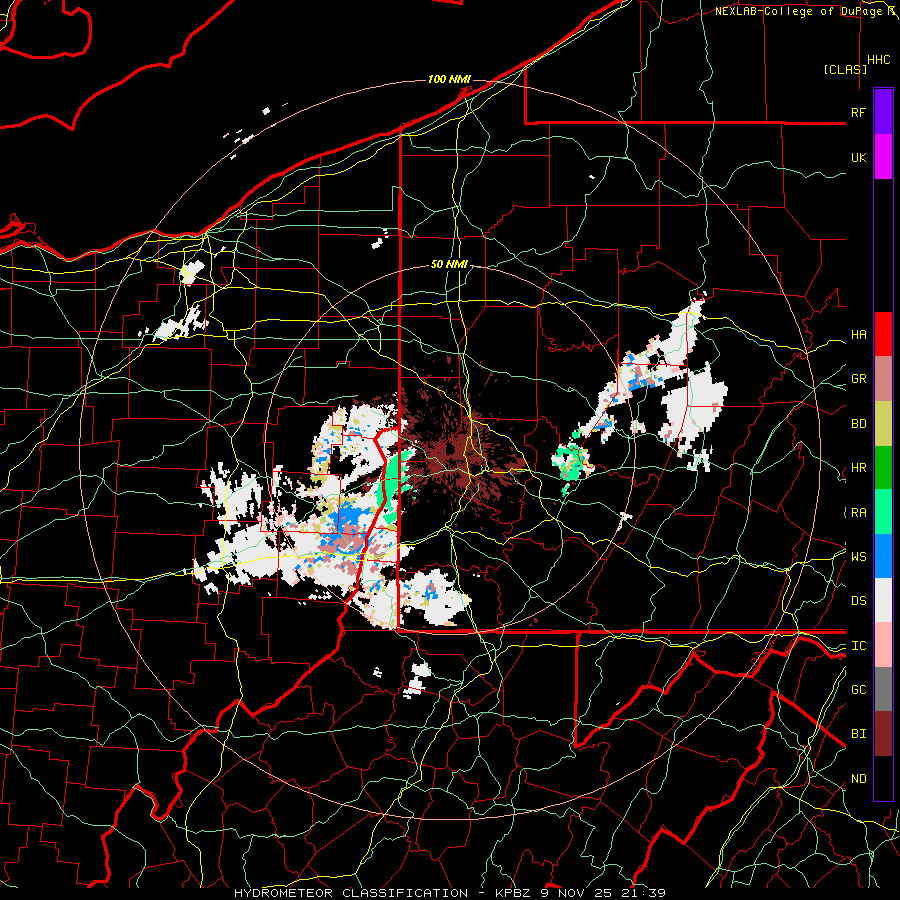900x900 pixels.
Task: Pick the bright green RA color swatch
Action: 883,512
